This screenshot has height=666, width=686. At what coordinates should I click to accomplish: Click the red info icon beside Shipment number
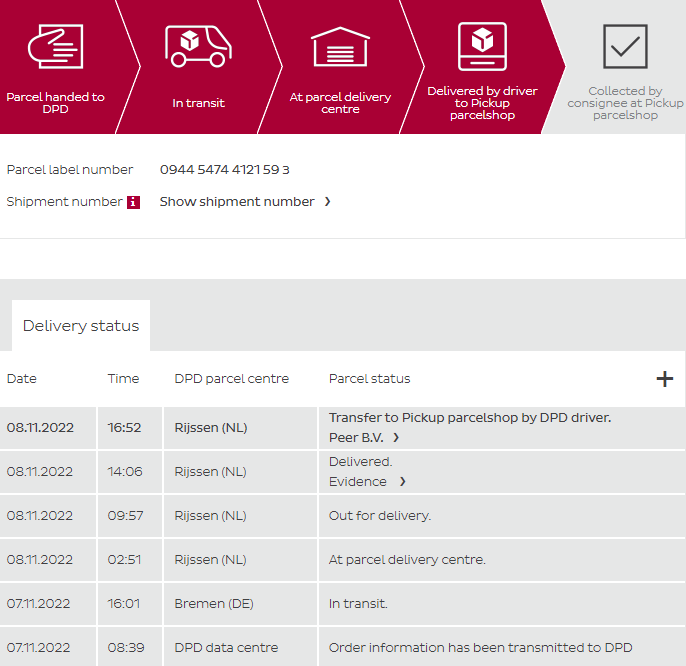pos(133,202)
